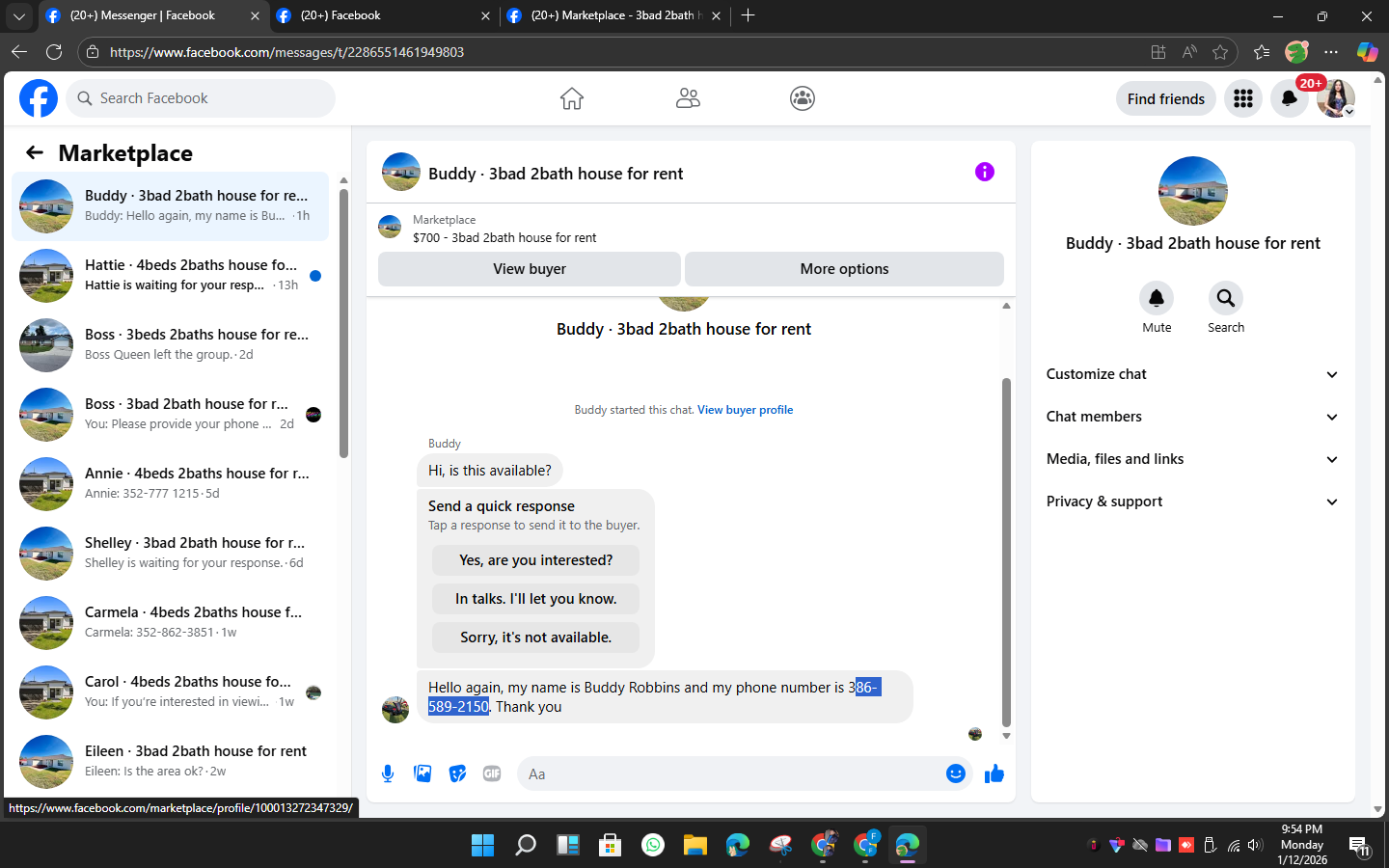Open Eileen 3bad 2bath conversation
This screenshot has width=1389, height=868.
[170, 761]
